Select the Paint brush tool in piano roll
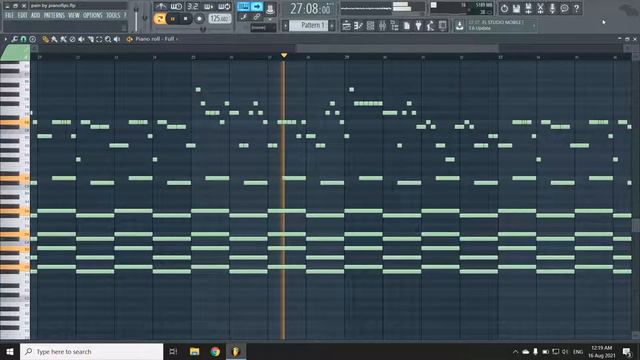 [54, 39]
